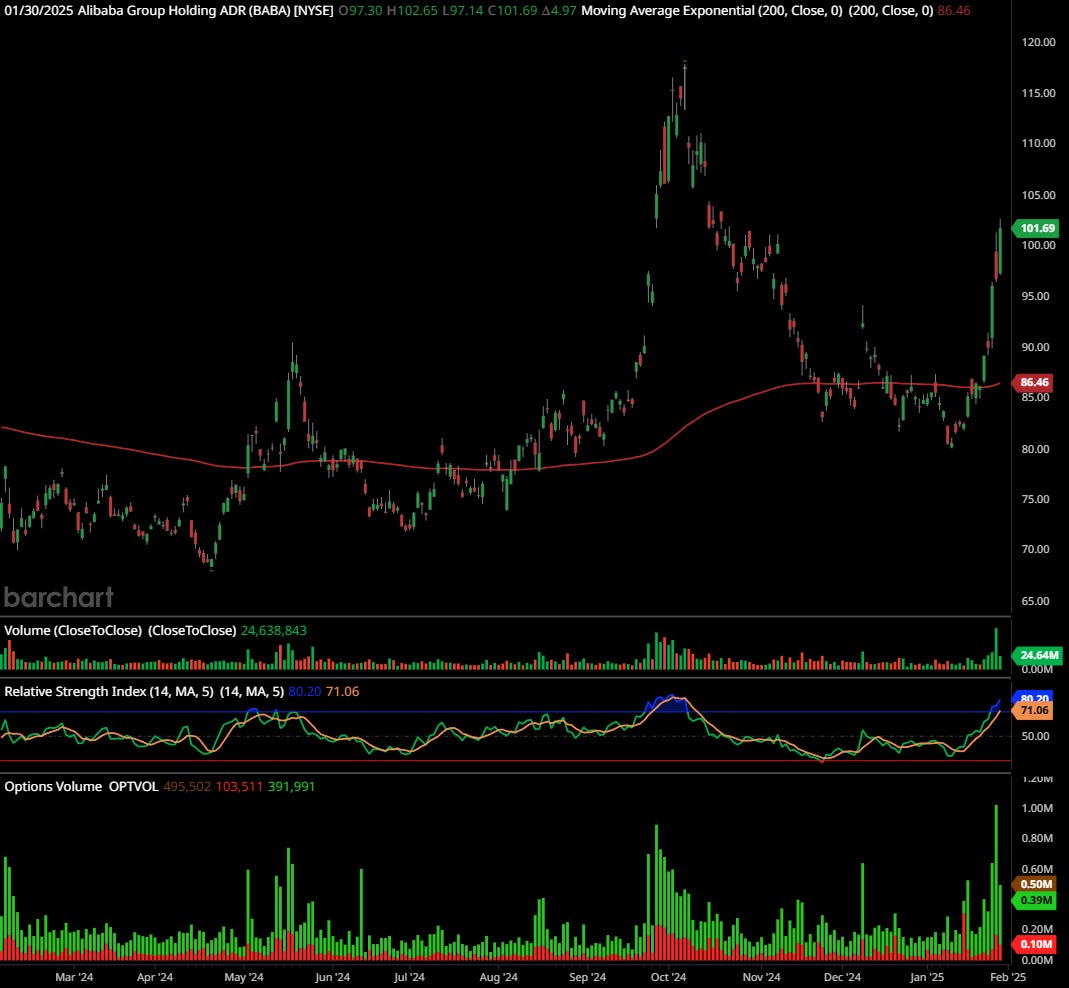Image resolution: width=1069 pixels, height=988 pixels.
Task: Click the 80.00 price axis label
Action: 1036,449
